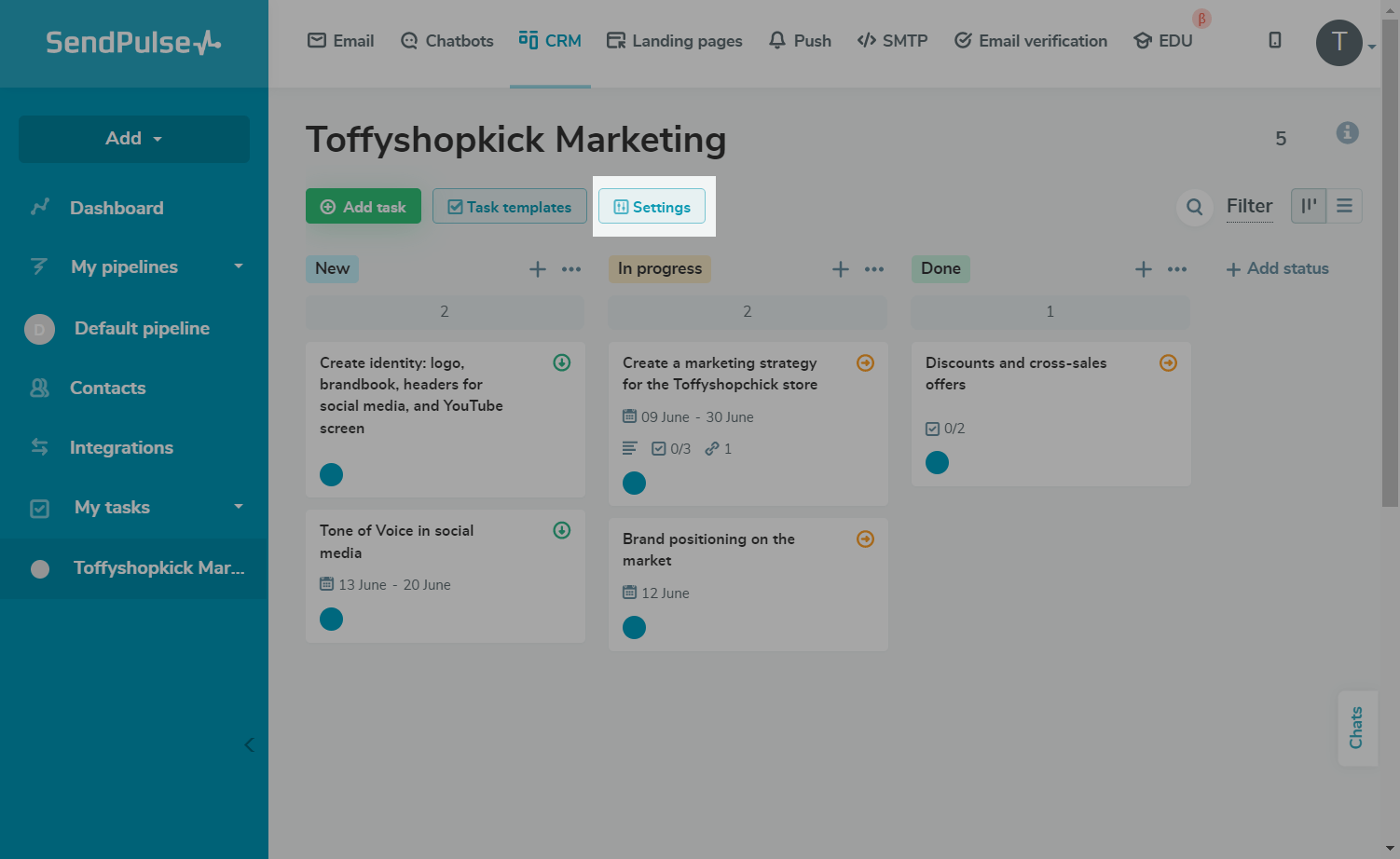Switch to the Chatbots tab

[x=447, y=41]
